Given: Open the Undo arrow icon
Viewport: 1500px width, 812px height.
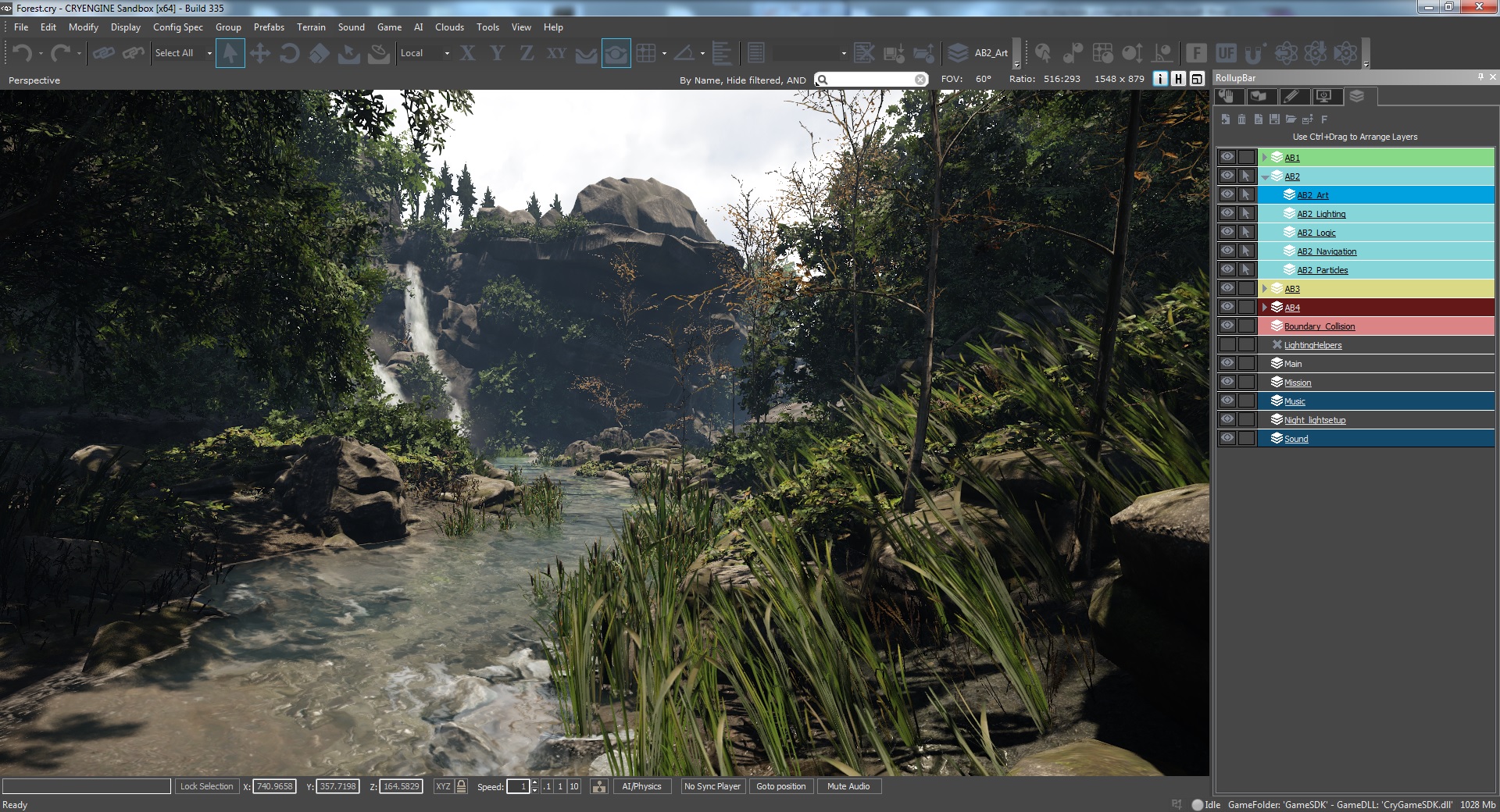Looking at the screenshot, I should pyautogui.click(x=21, y=53).
